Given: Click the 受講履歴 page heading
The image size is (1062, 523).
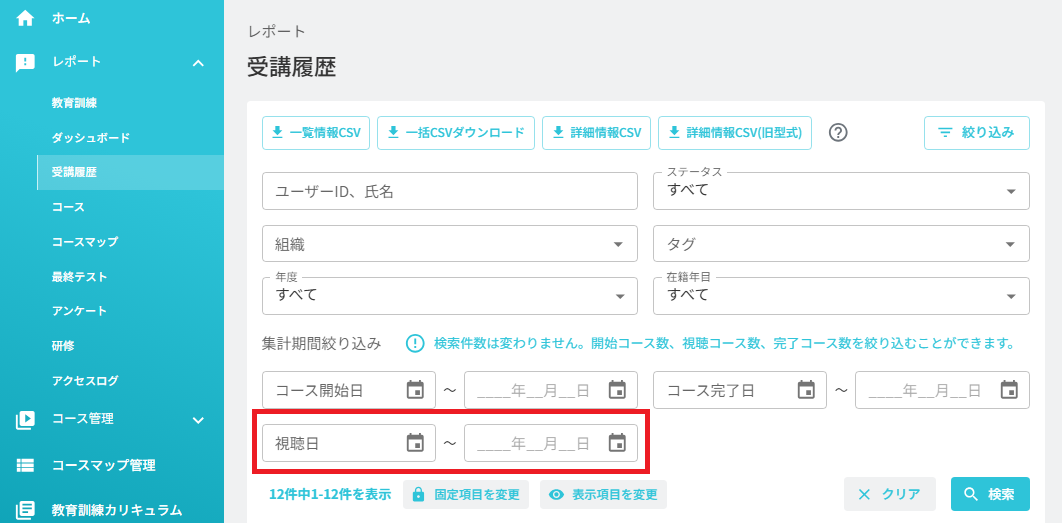Looking at the screenshot, I should (291, 67).
